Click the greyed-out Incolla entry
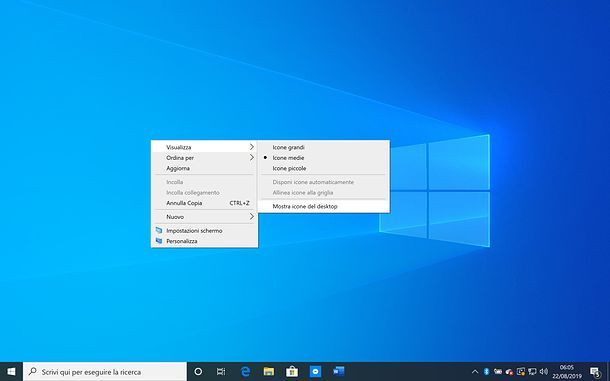 [204, 182]
